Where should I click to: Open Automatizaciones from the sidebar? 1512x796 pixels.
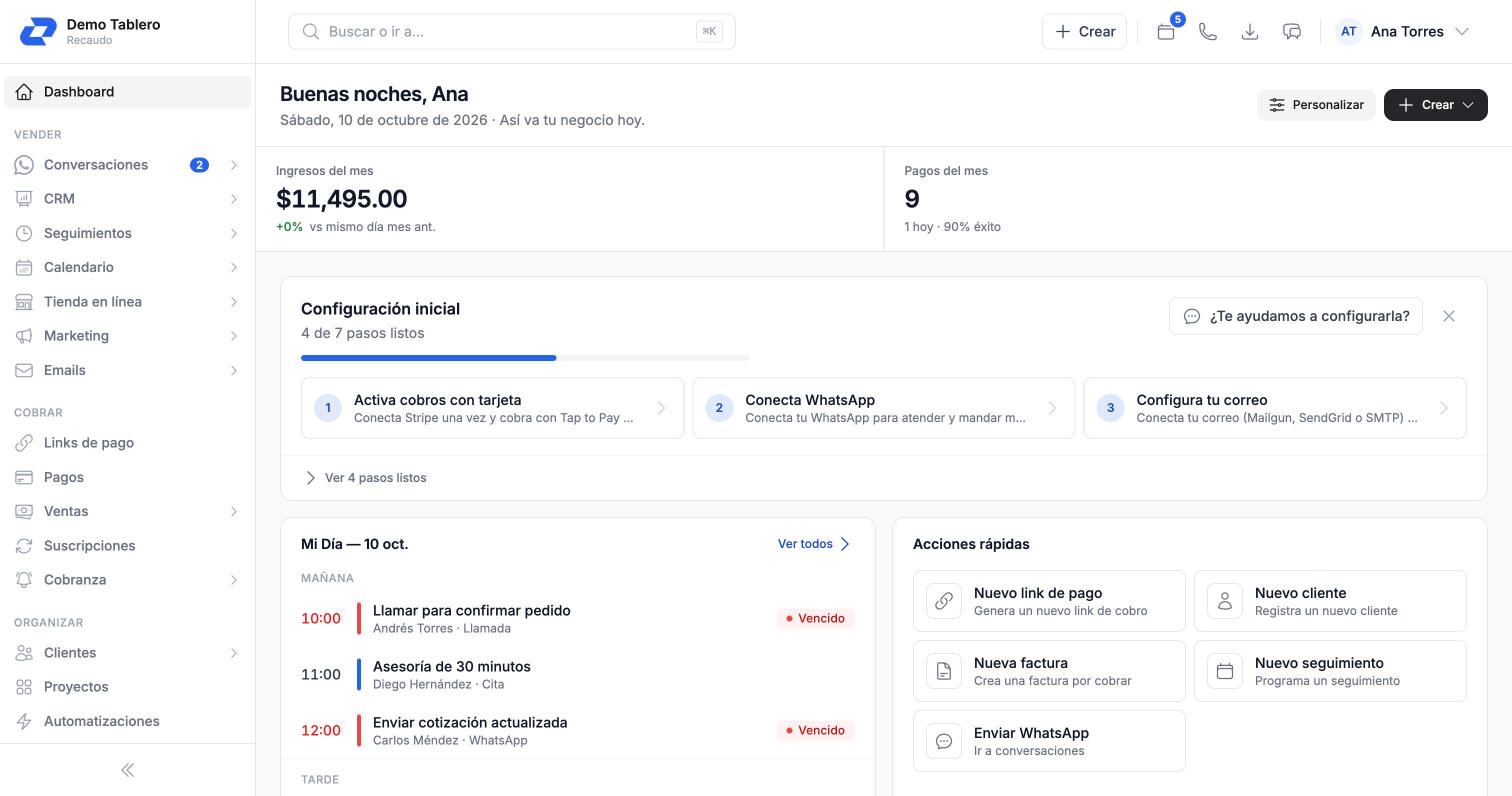click(127, 721)
